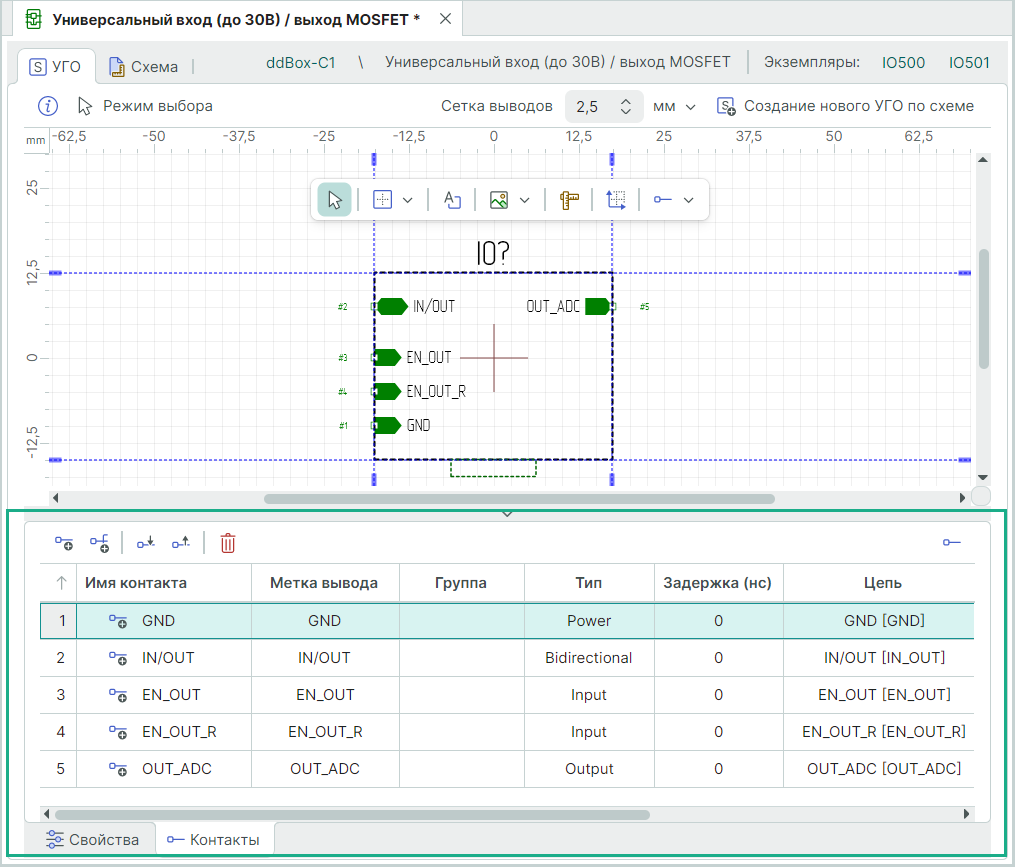Select the EN_OUT_R row in the pin table

[180, 732]
